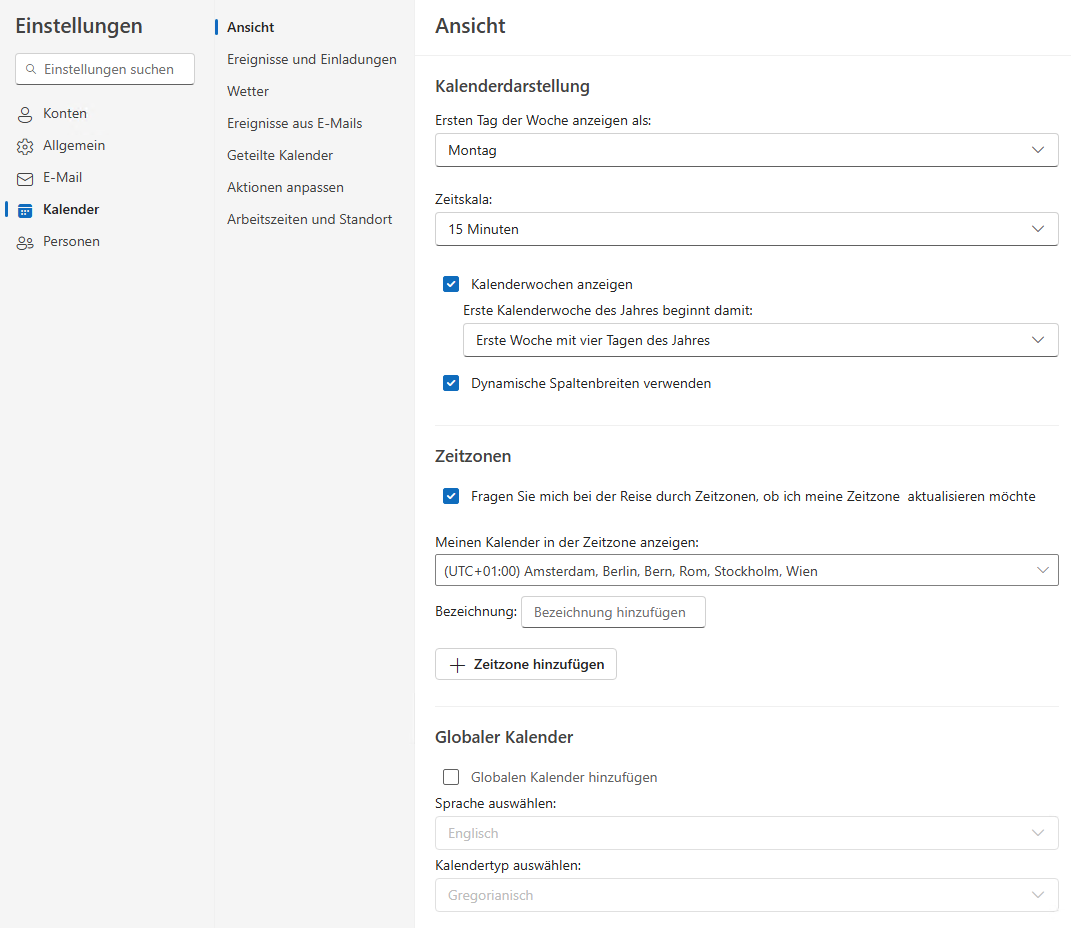Viewport: 1071px width, 928px height.
Task: Click the magnifier in the settings search box
Action: click(x=31, y=69)
